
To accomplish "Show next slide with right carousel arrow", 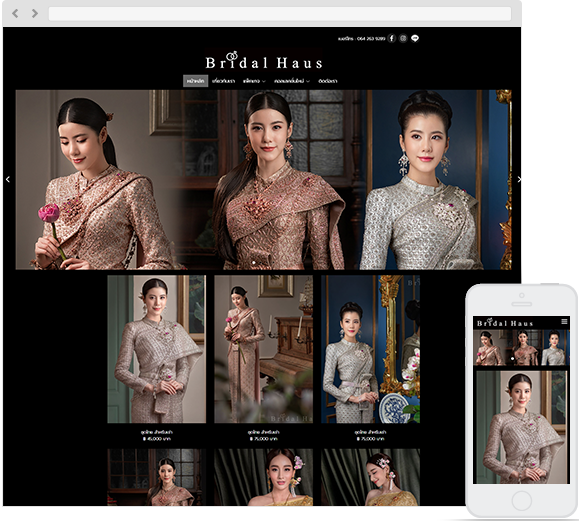I will (x=519, y=179).
